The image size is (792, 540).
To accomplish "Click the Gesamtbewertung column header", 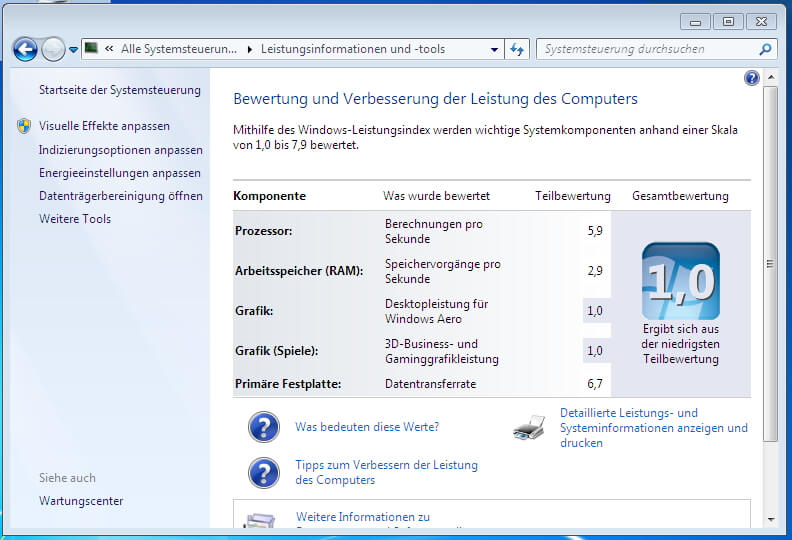I will coord(680,196).
